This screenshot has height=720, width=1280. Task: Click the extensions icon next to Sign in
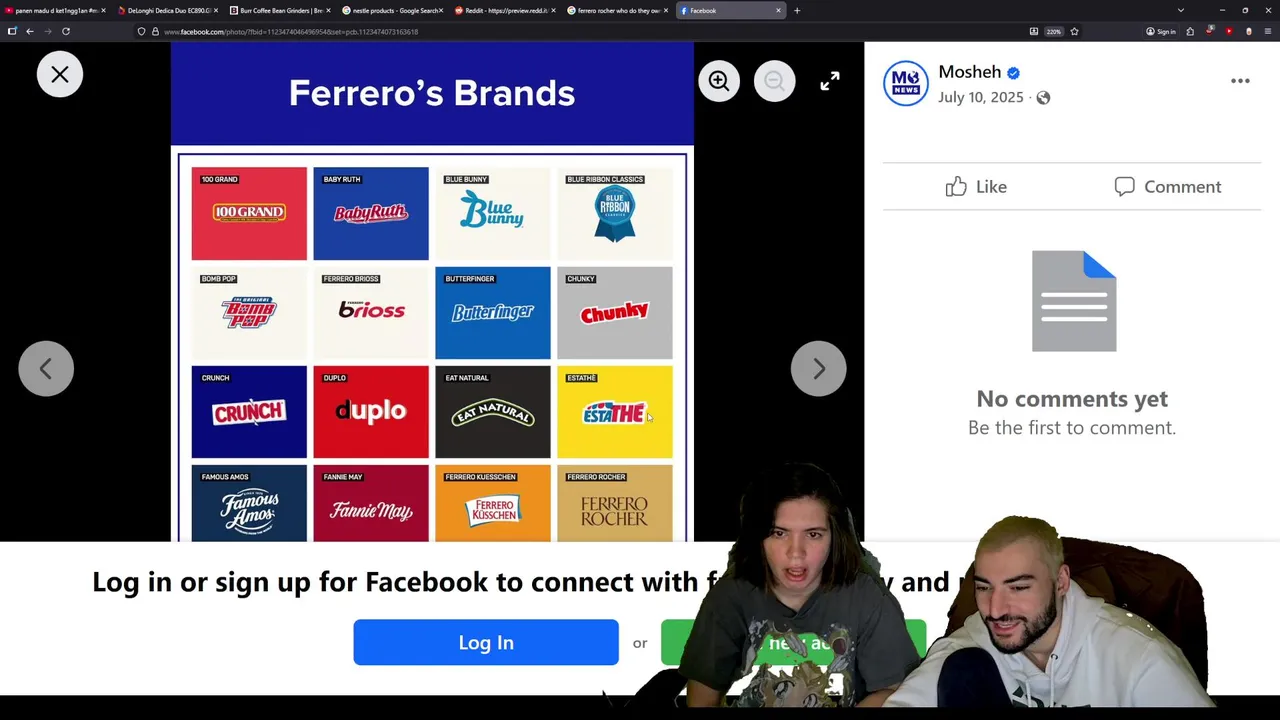click(x=1190, y=31)
